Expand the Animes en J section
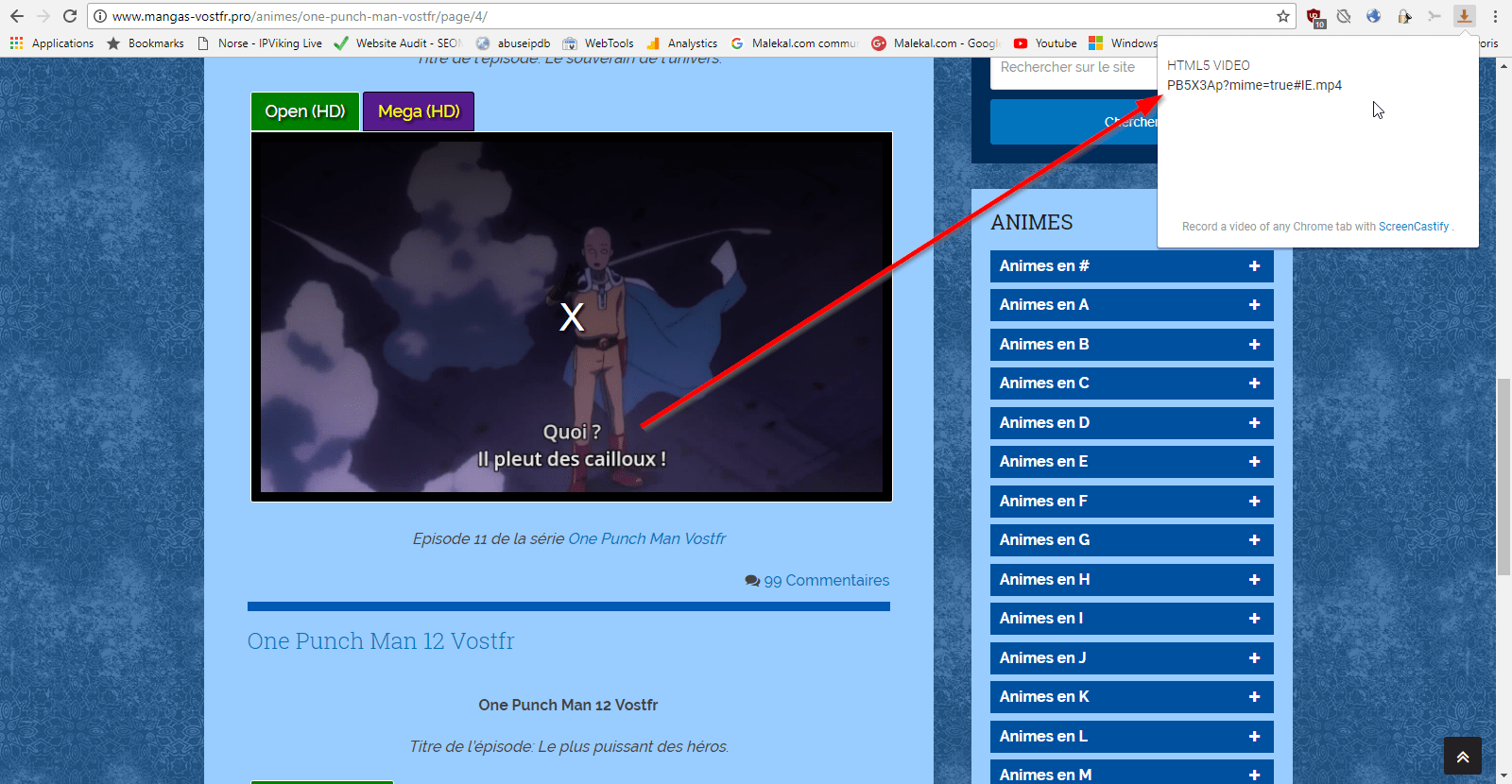Image resolution: width=1512 pixels, height=784 pixels. click(1132, 658)
